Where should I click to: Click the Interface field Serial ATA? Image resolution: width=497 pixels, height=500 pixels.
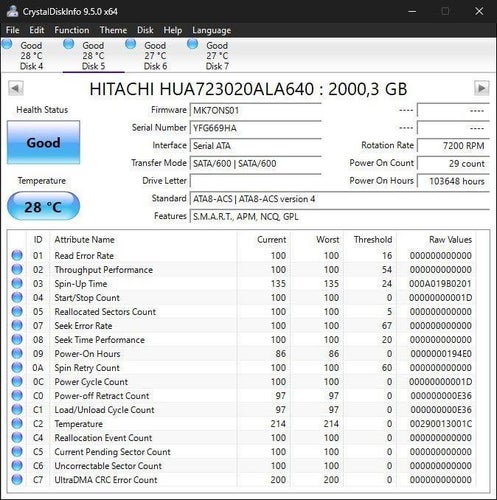point(255,146)
